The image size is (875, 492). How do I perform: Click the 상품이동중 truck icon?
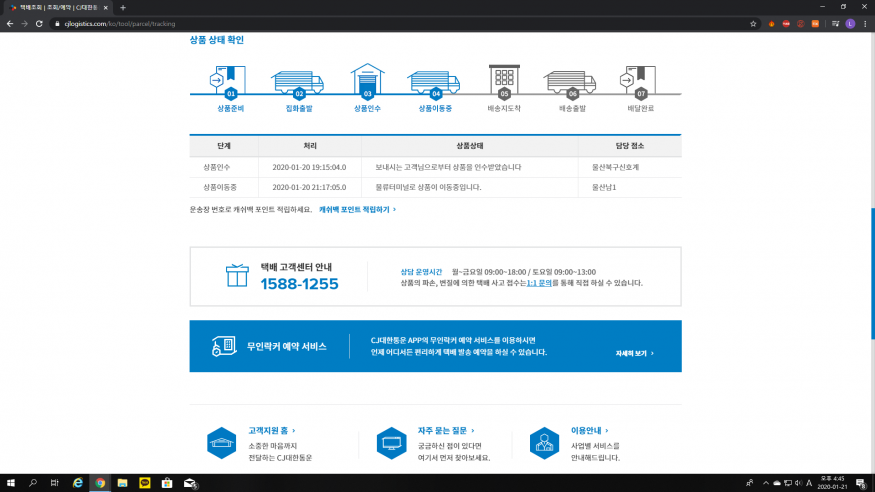tap(434, 80)
